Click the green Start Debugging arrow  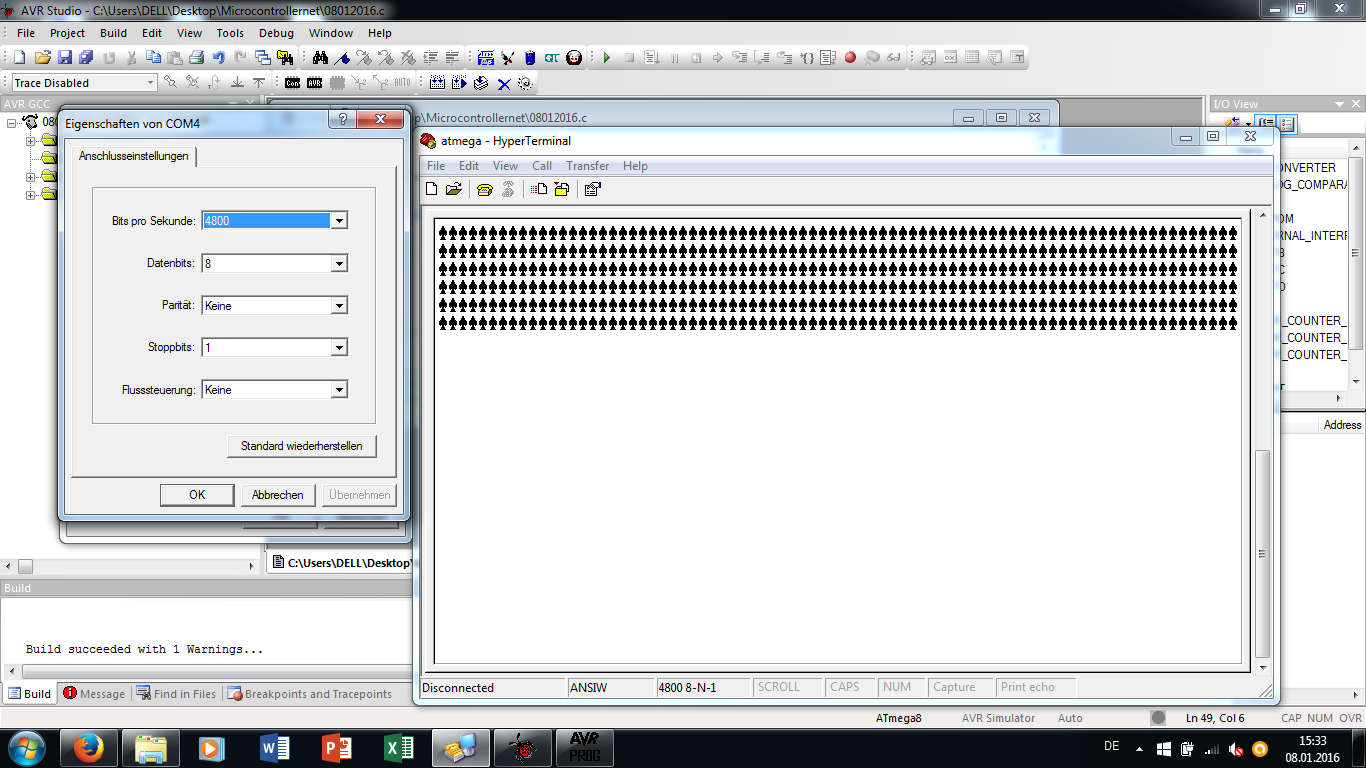[x=606, y=58]
